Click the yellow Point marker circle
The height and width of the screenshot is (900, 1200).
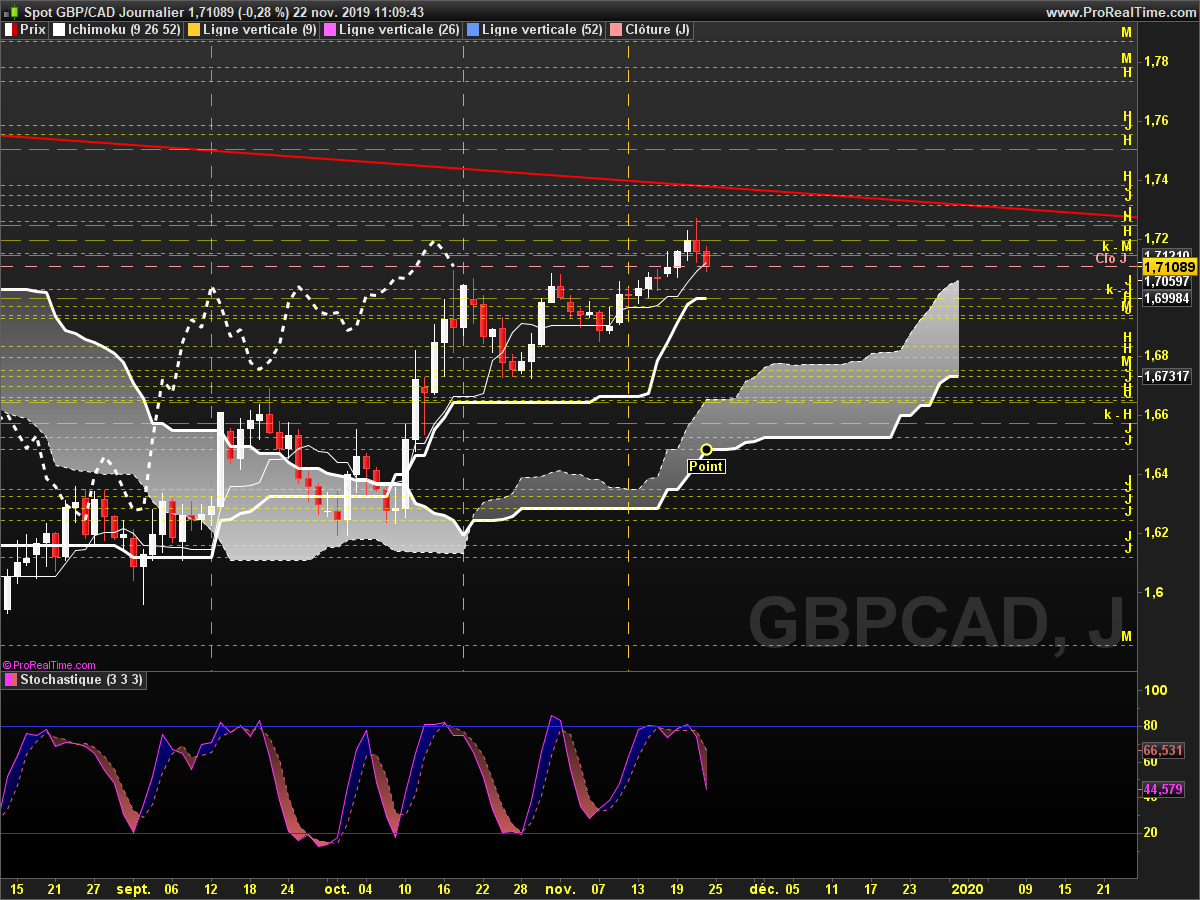[x=706, y=449]
